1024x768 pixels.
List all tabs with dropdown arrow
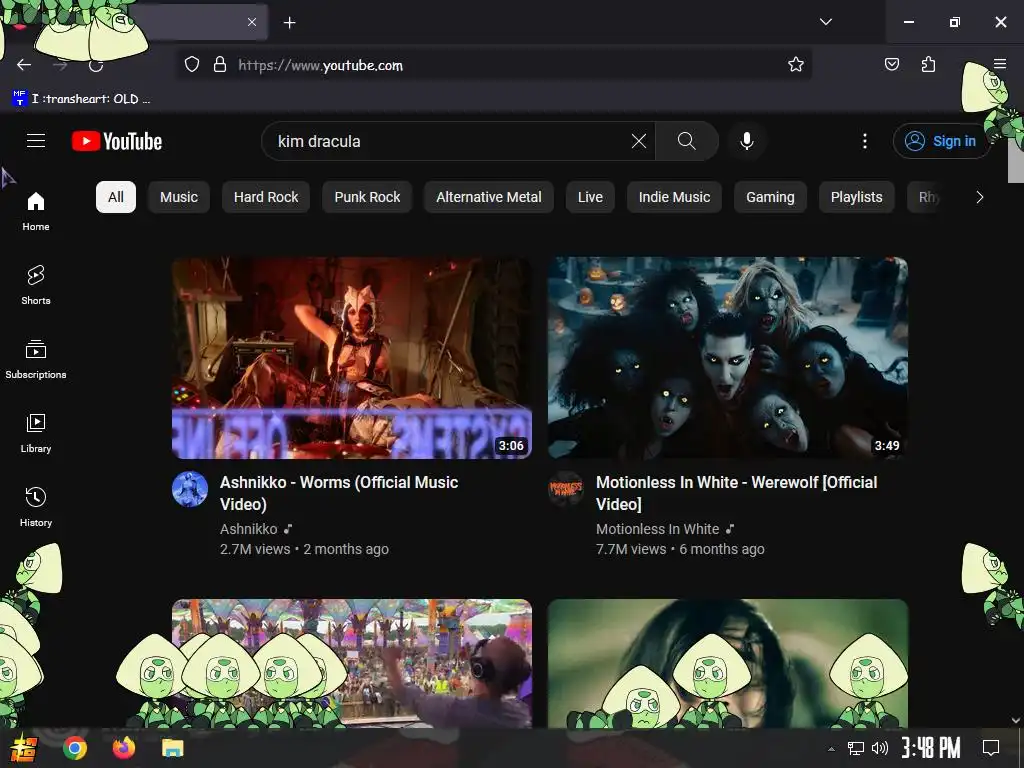click(x=826, y=22)
